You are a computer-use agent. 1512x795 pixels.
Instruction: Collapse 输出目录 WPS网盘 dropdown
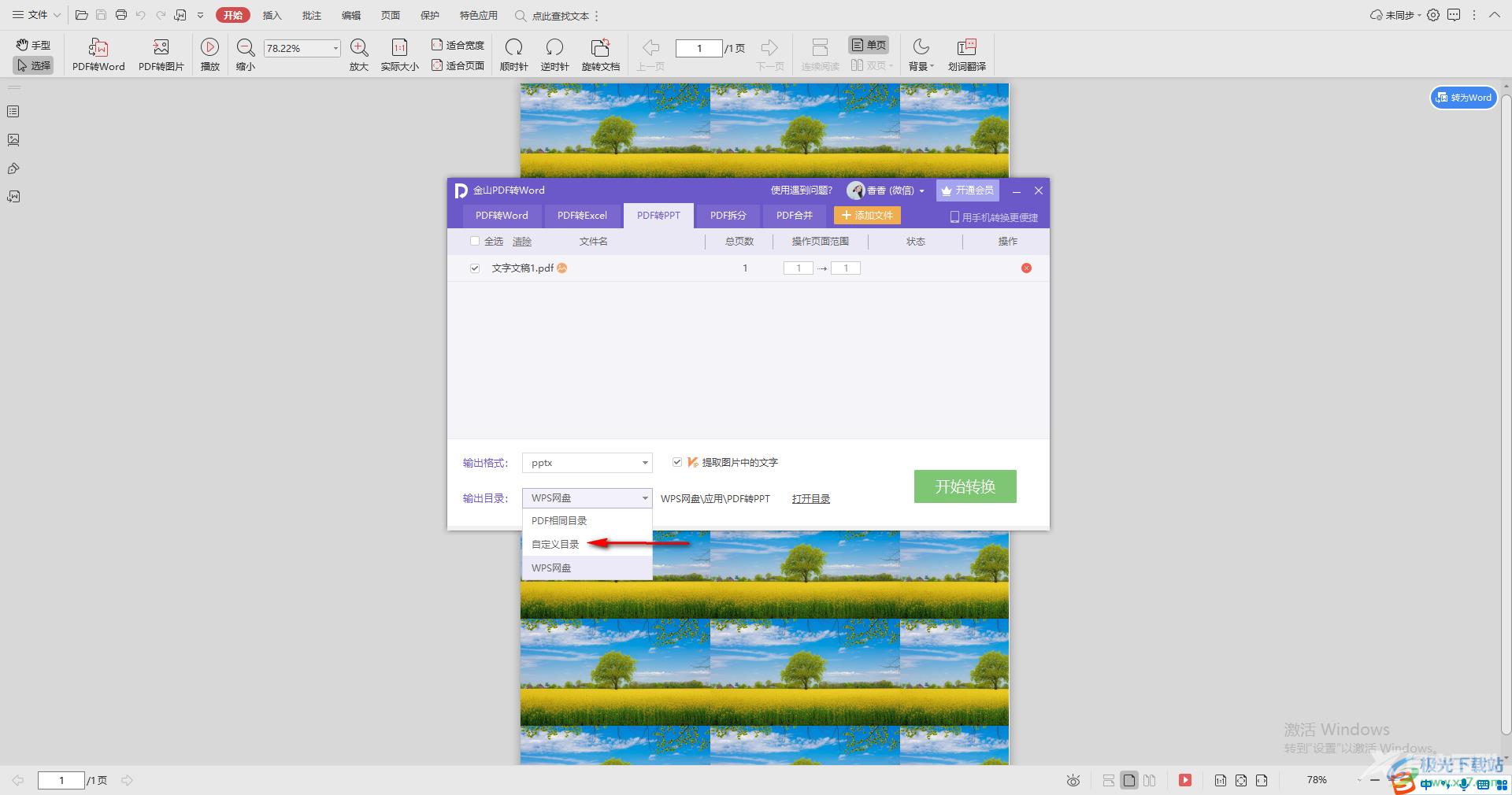pos(587,497)
